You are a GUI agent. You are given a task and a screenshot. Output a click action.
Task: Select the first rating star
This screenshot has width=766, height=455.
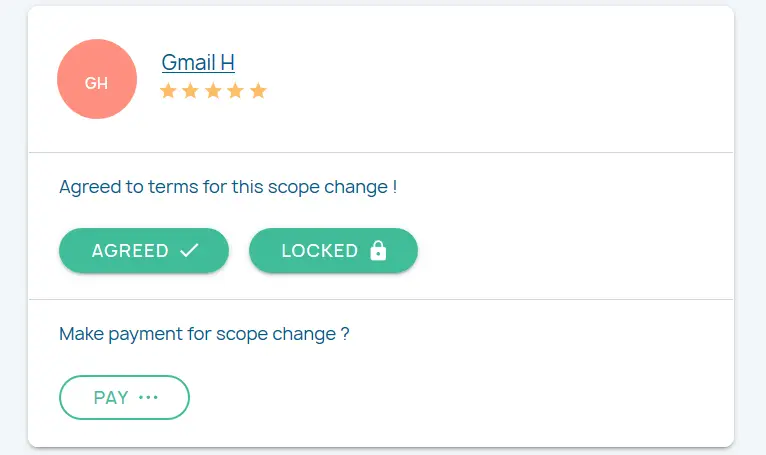(x=168, y=91)
